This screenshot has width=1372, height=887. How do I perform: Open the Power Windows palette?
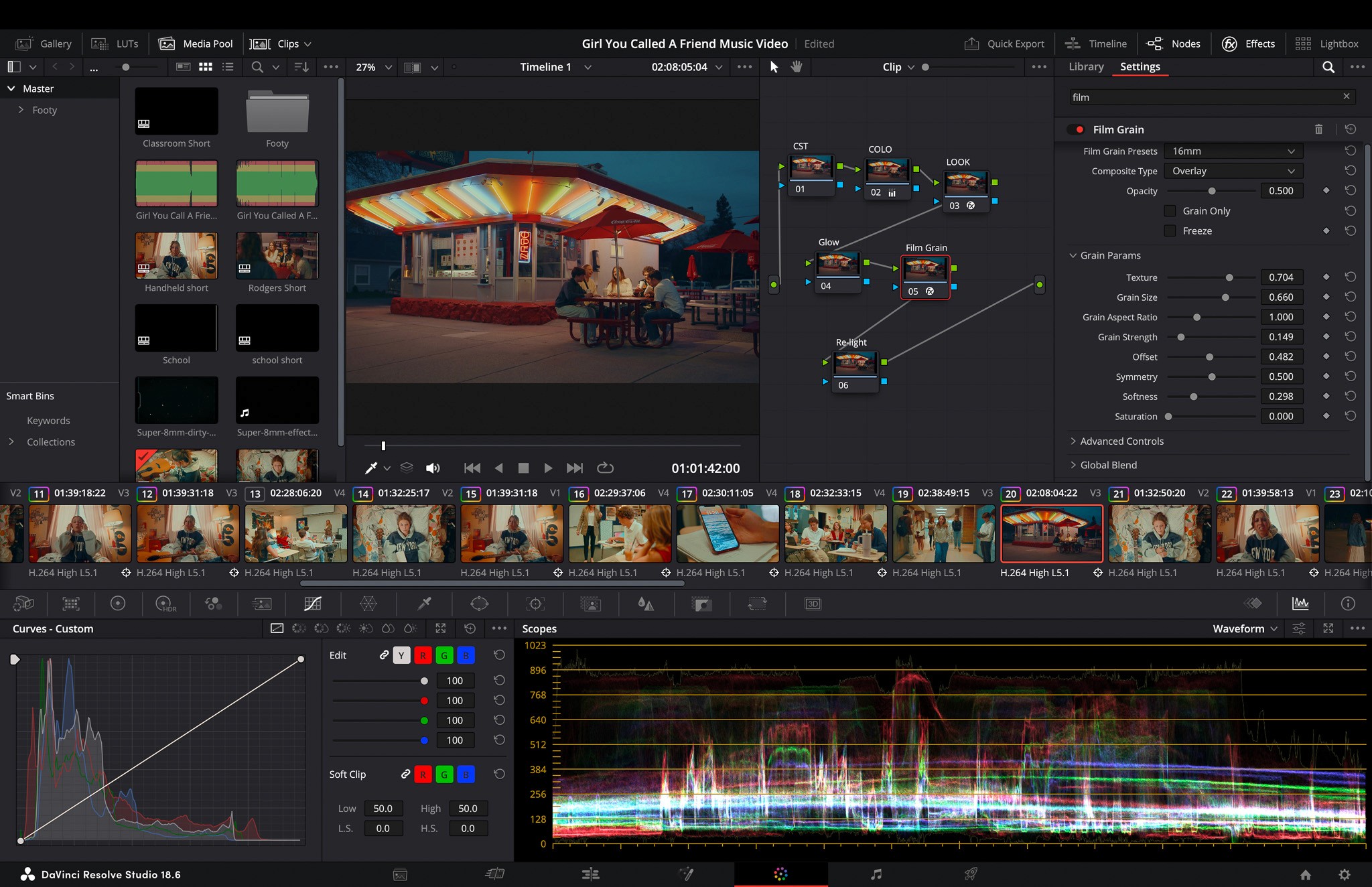pos(480,604)
